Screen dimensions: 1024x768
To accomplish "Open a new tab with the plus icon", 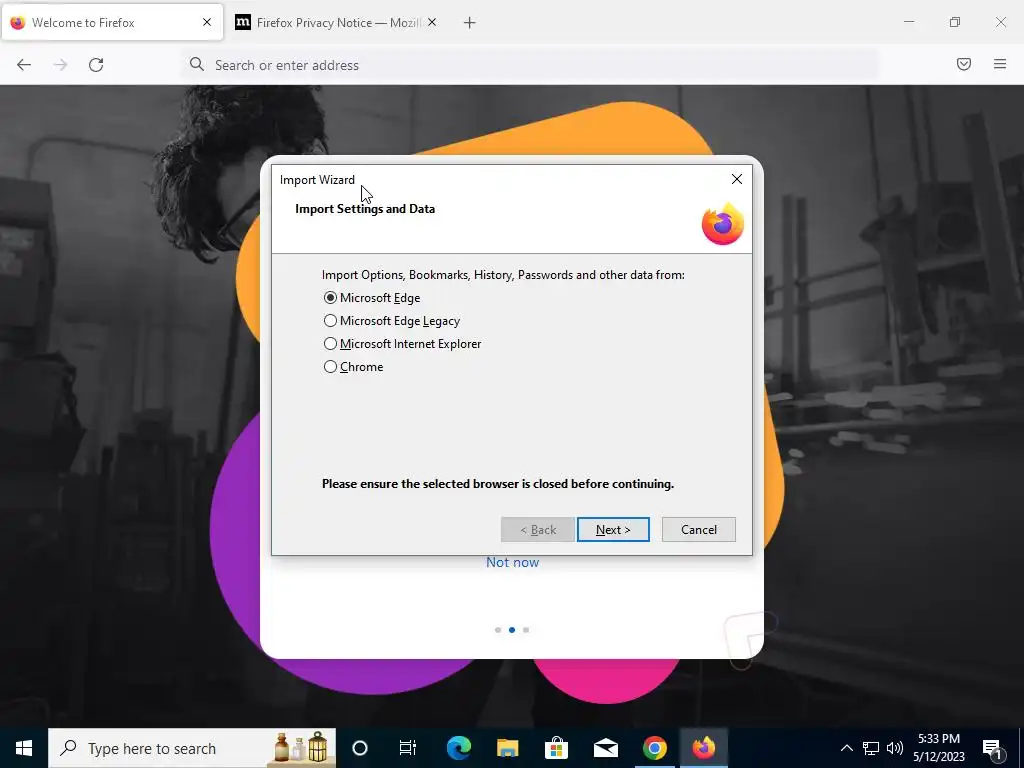I will coord(470,23).
